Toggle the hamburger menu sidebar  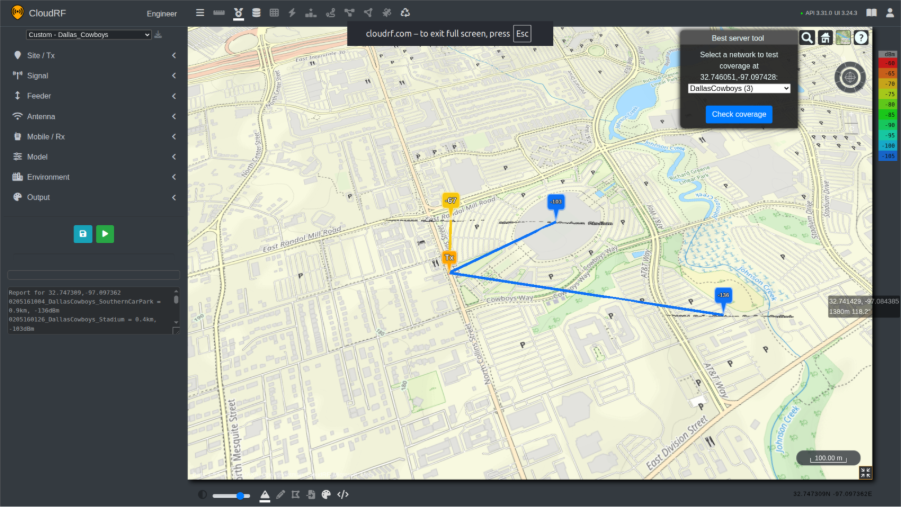[200, 13]
